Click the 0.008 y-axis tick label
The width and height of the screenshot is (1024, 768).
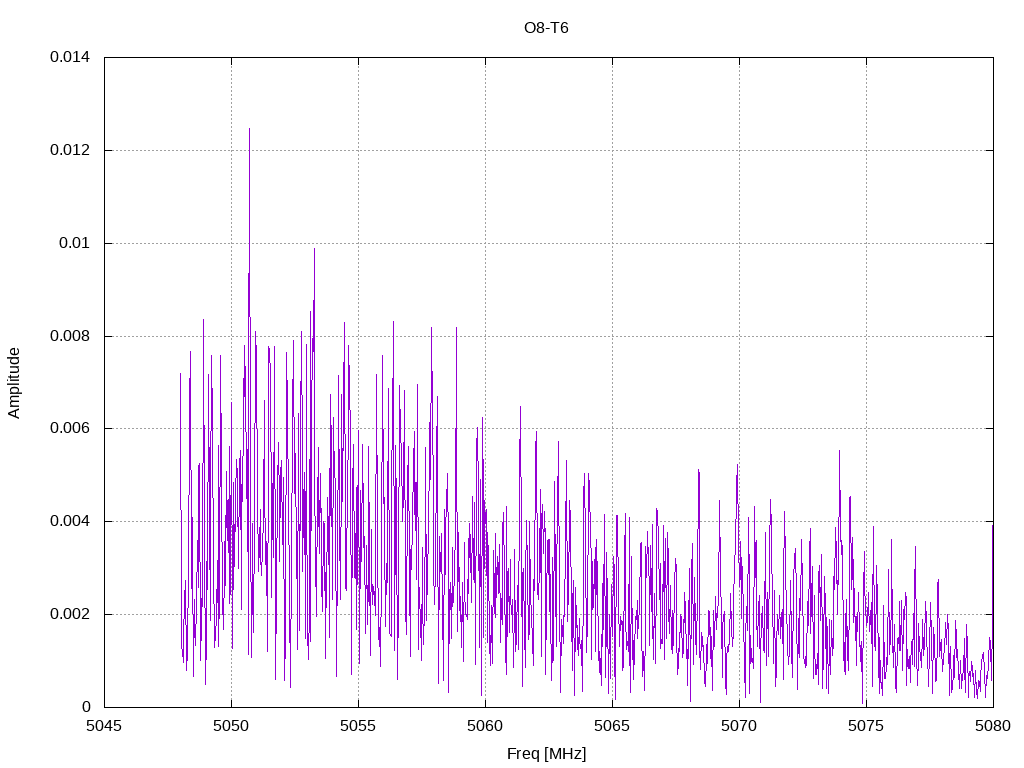click(x=70, y=336)
